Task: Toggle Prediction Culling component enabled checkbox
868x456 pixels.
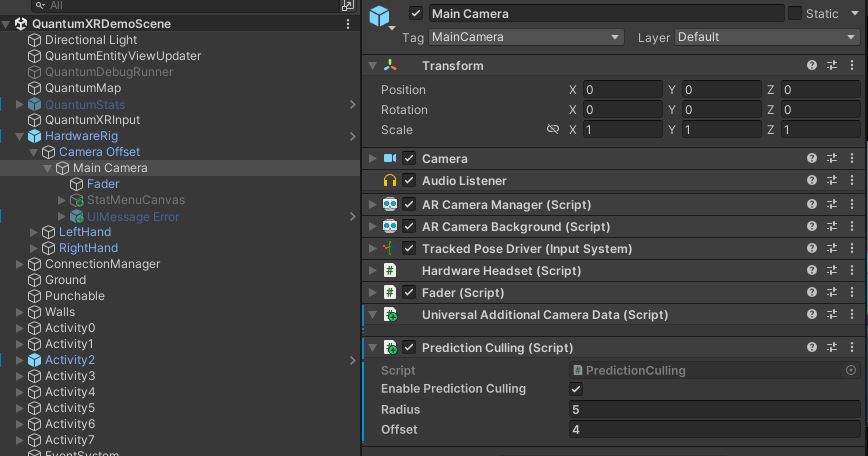Action: (x=409, y=347)
